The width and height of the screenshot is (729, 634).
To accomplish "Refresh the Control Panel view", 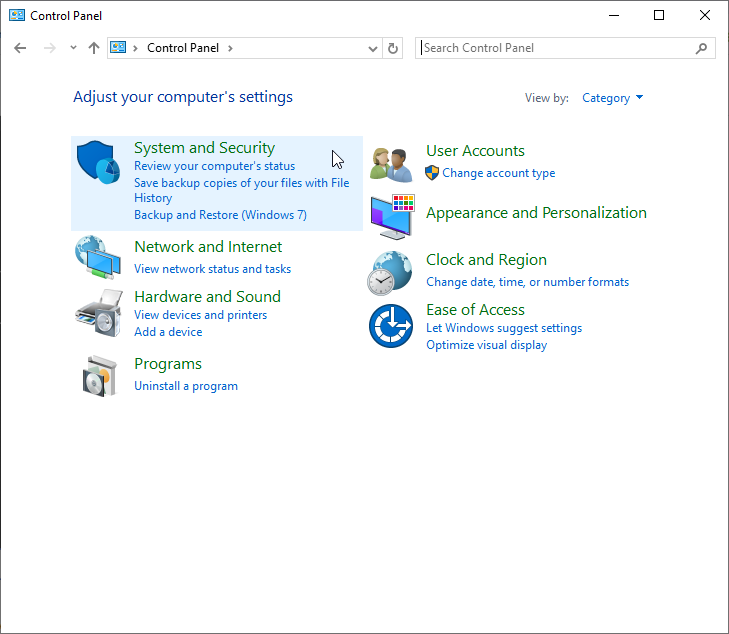I will coord(393,48).
